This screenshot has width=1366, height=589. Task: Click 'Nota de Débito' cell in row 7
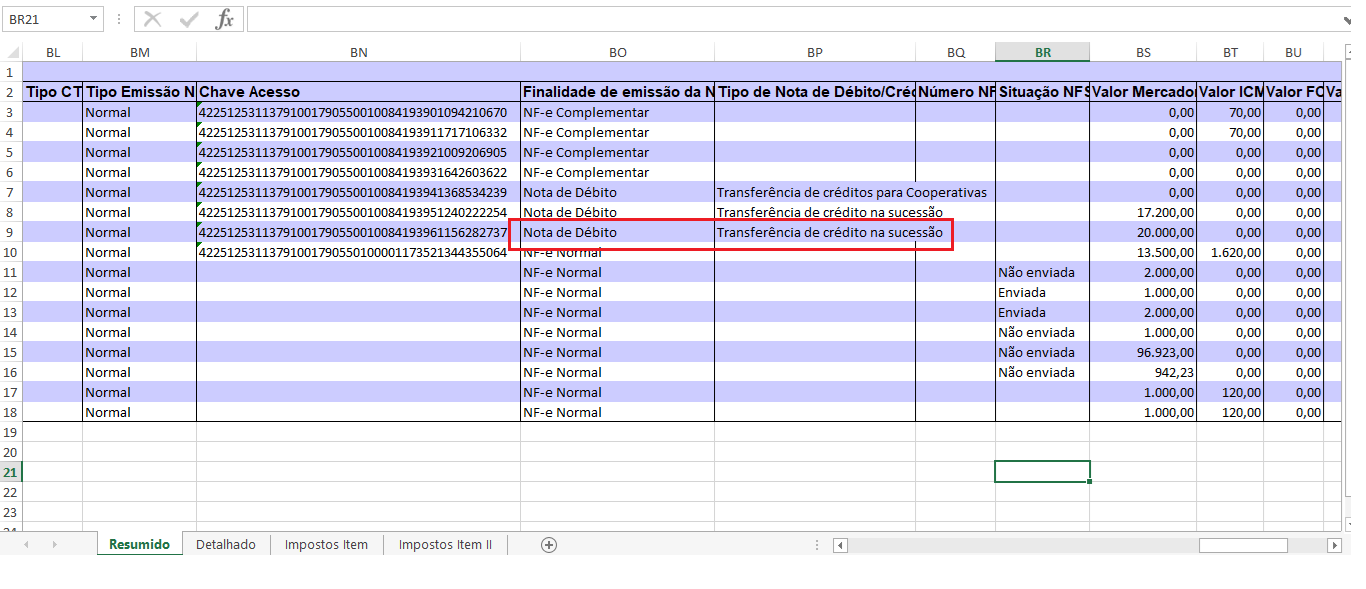[x=617, y=192]
